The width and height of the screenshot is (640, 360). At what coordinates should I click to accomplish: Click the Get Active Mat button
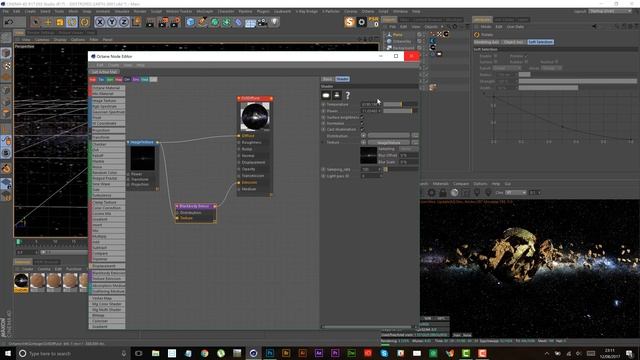click(104, 72)
